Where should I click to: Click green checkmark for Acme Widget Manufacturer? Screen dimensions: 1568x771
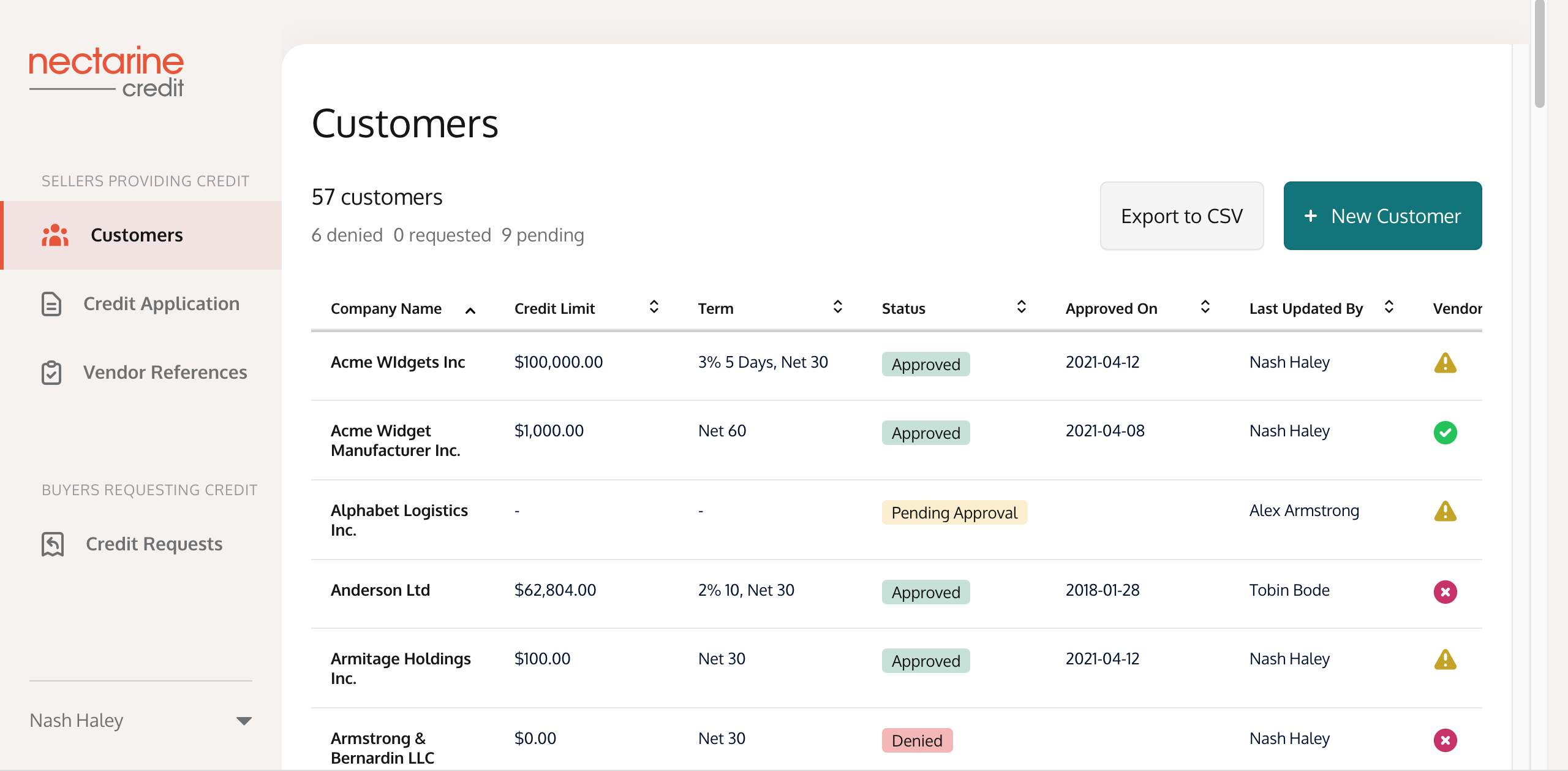pos(1445,433)
